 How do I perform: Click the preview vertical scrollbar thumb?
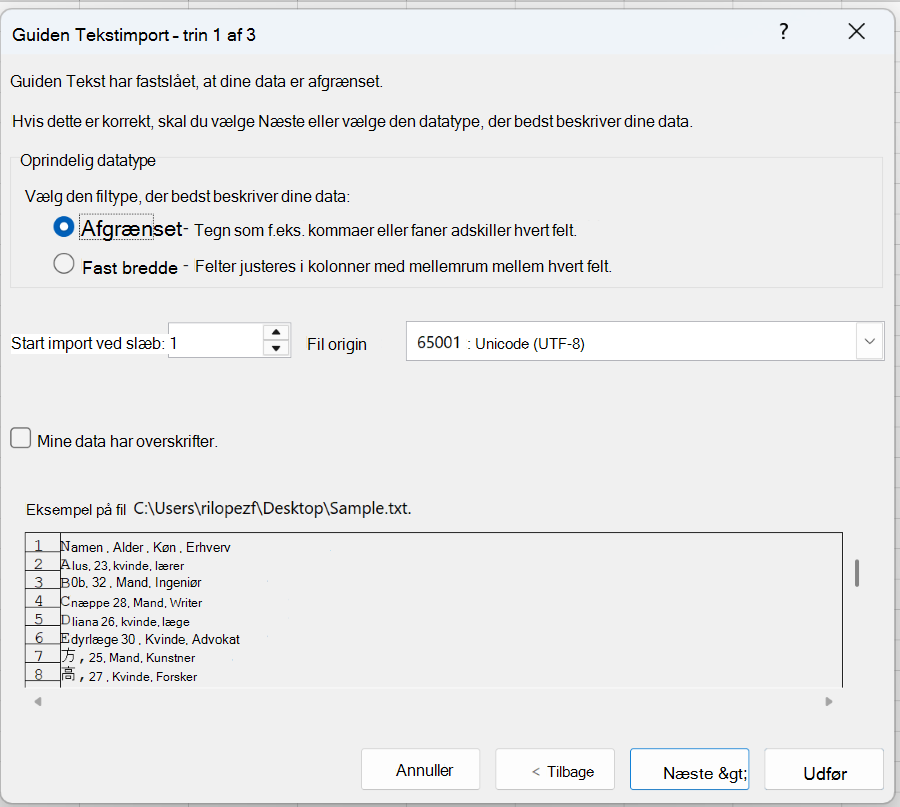[x=857, y=573]
